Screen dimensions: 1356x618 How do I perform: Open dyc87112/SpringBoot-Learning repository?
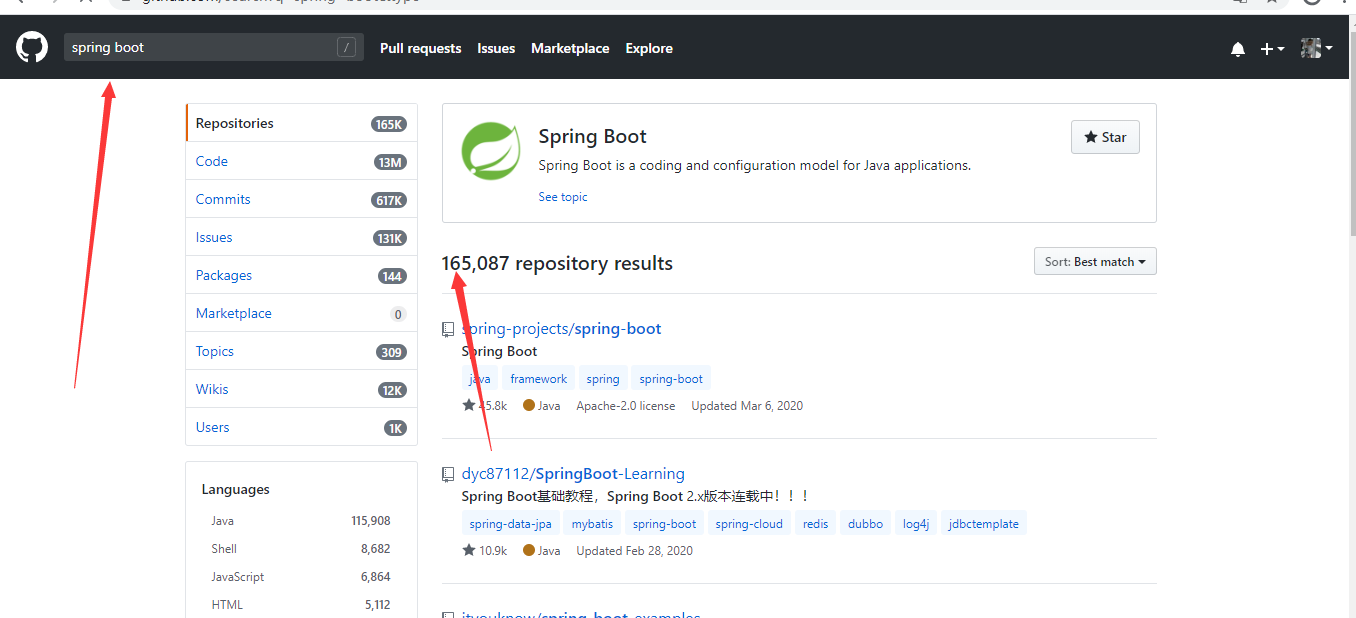[x=573, y=473]
